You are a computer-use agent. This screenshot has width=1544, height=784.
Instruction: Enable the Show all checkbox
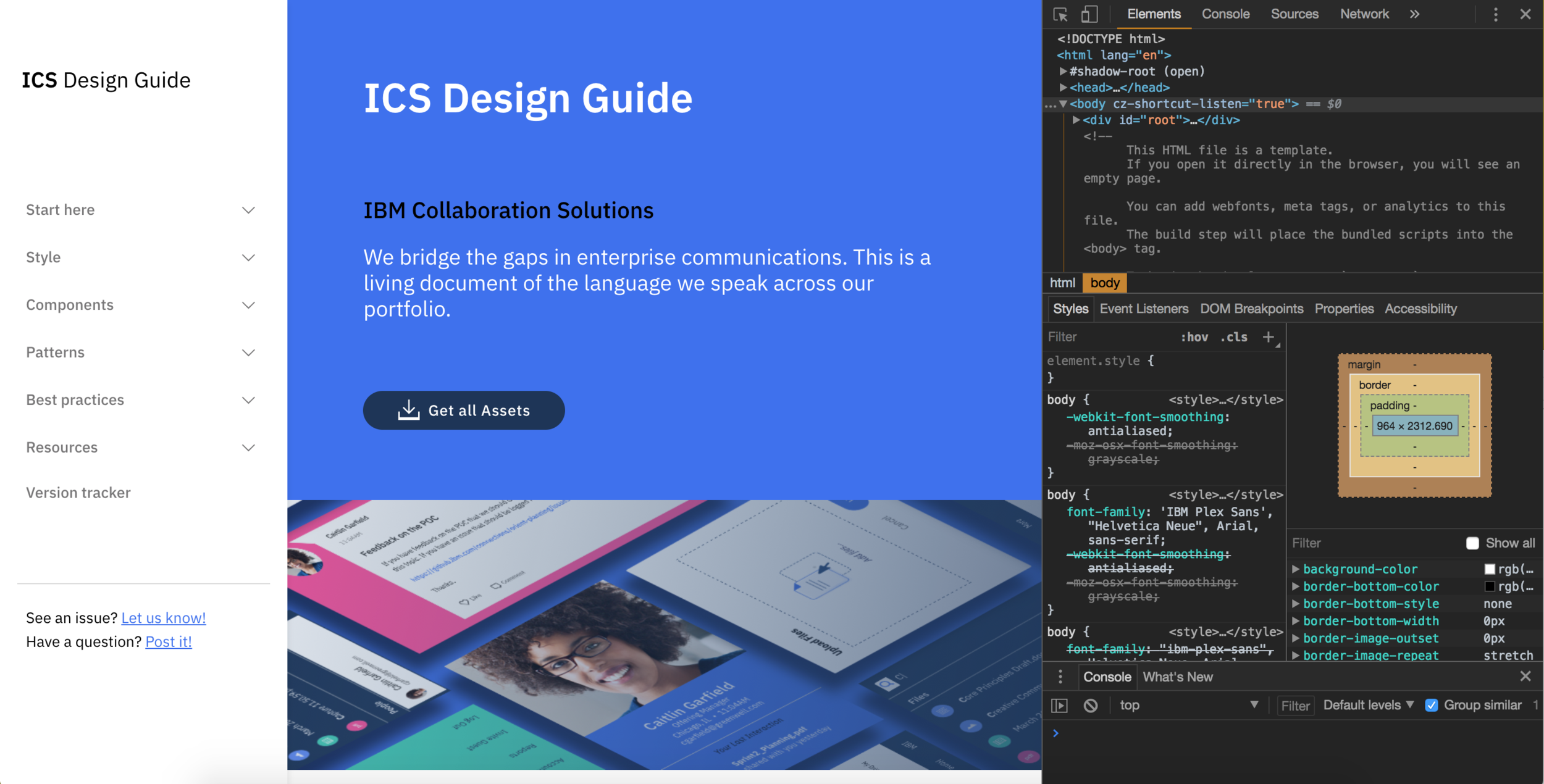pos(1472,543)
